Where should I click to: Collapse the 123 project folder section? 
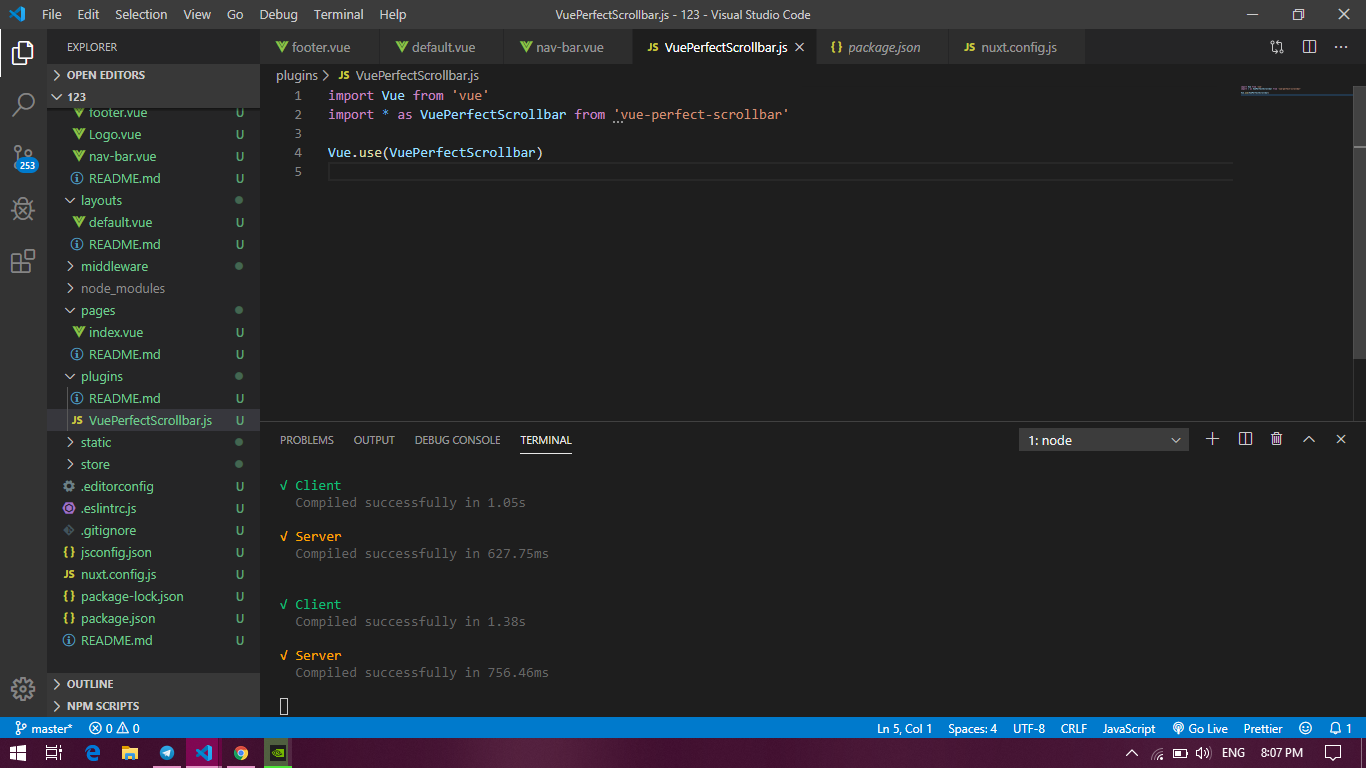pyautogui.click(x=153, y=97)
